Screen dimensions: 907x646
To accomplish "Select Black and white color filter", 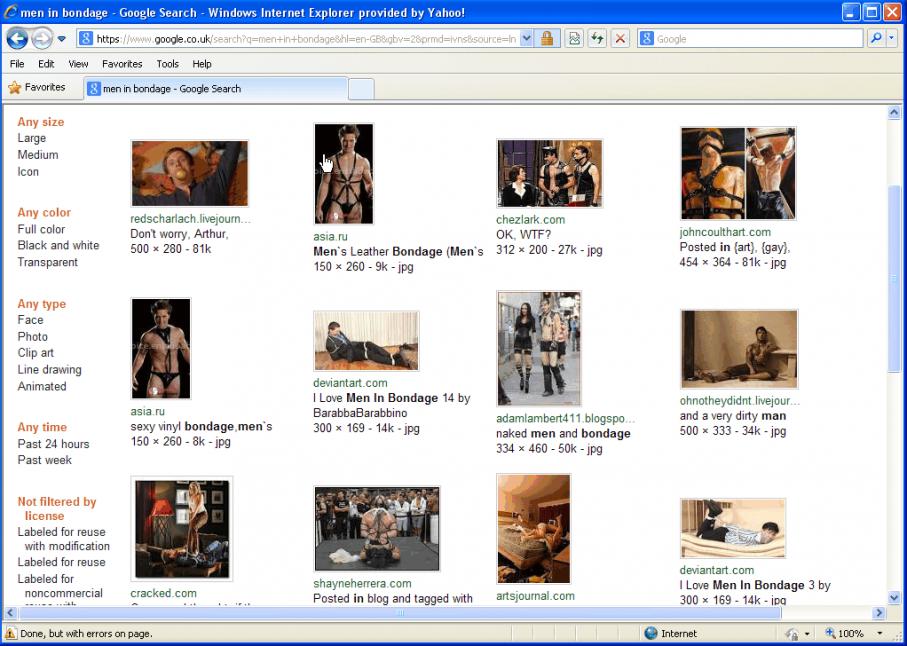I will coord(58,245).
